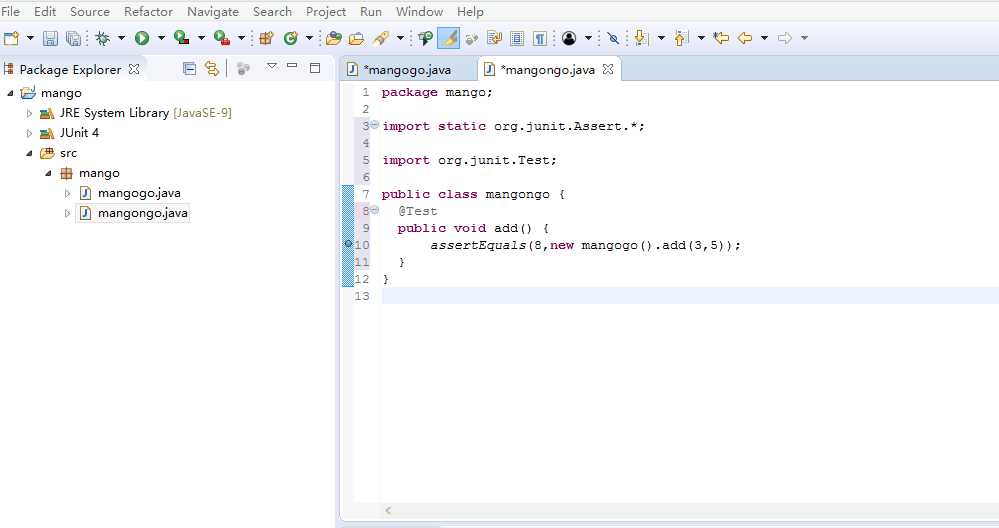Expand JRE System Library node

click(29, 113)
